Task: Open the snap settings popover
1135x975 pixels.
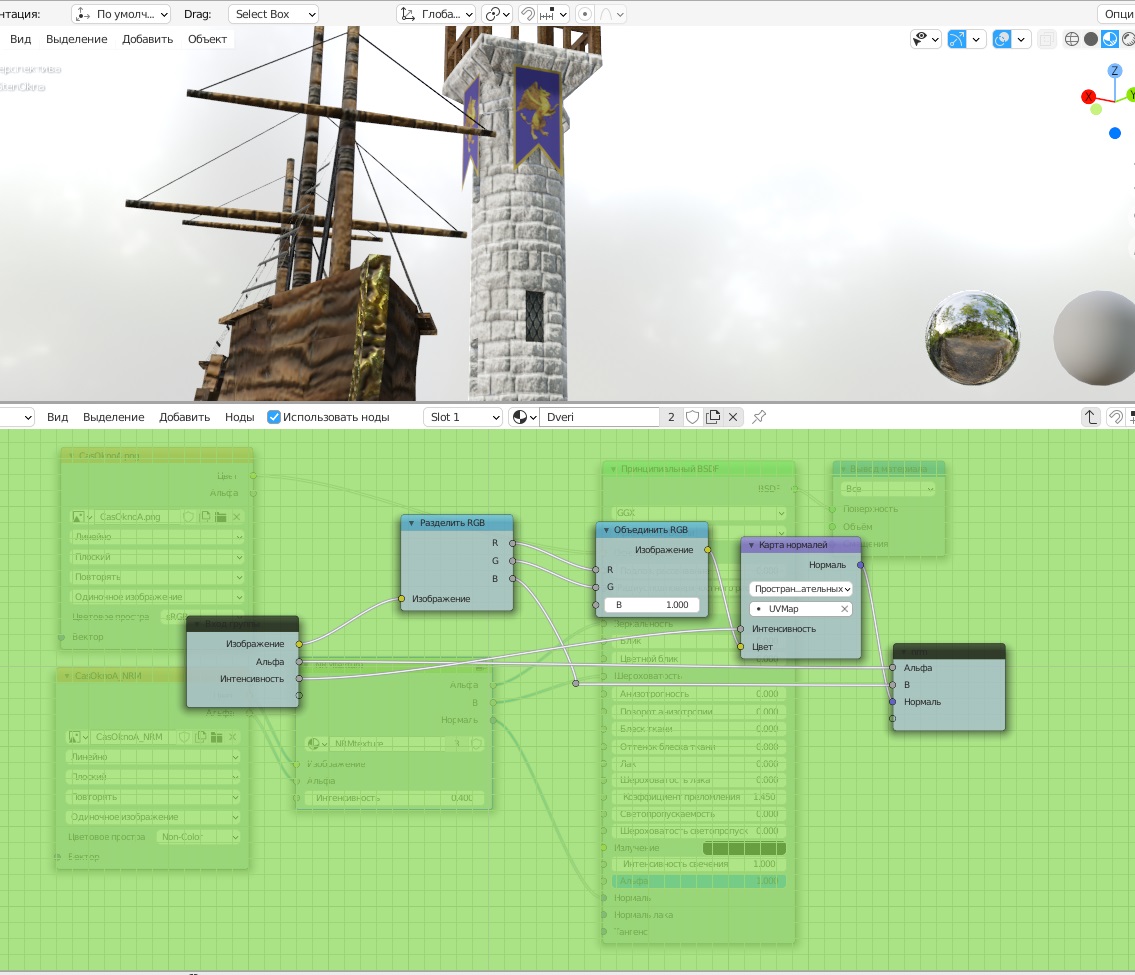Action: tap(554, 14)
